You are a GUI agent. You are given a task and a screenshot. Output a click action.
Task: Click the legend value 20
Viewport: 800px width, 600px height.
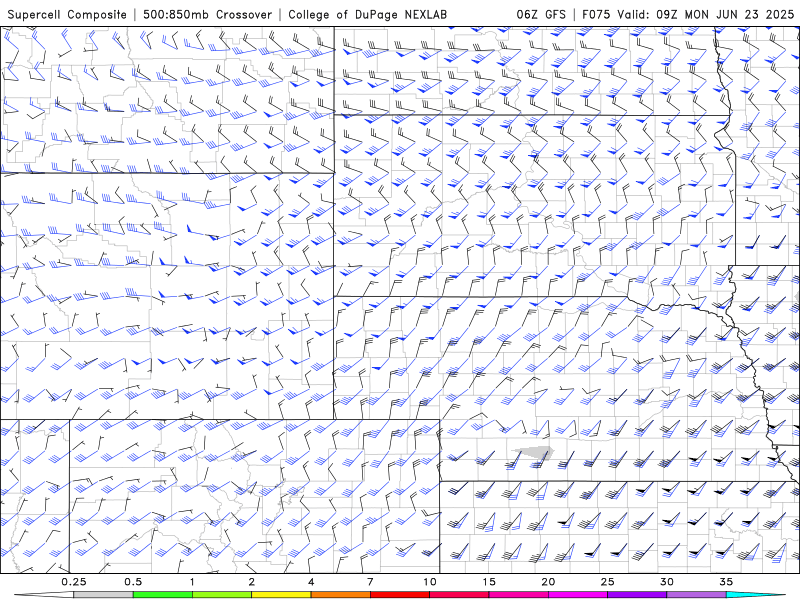[x=548, y=582]
